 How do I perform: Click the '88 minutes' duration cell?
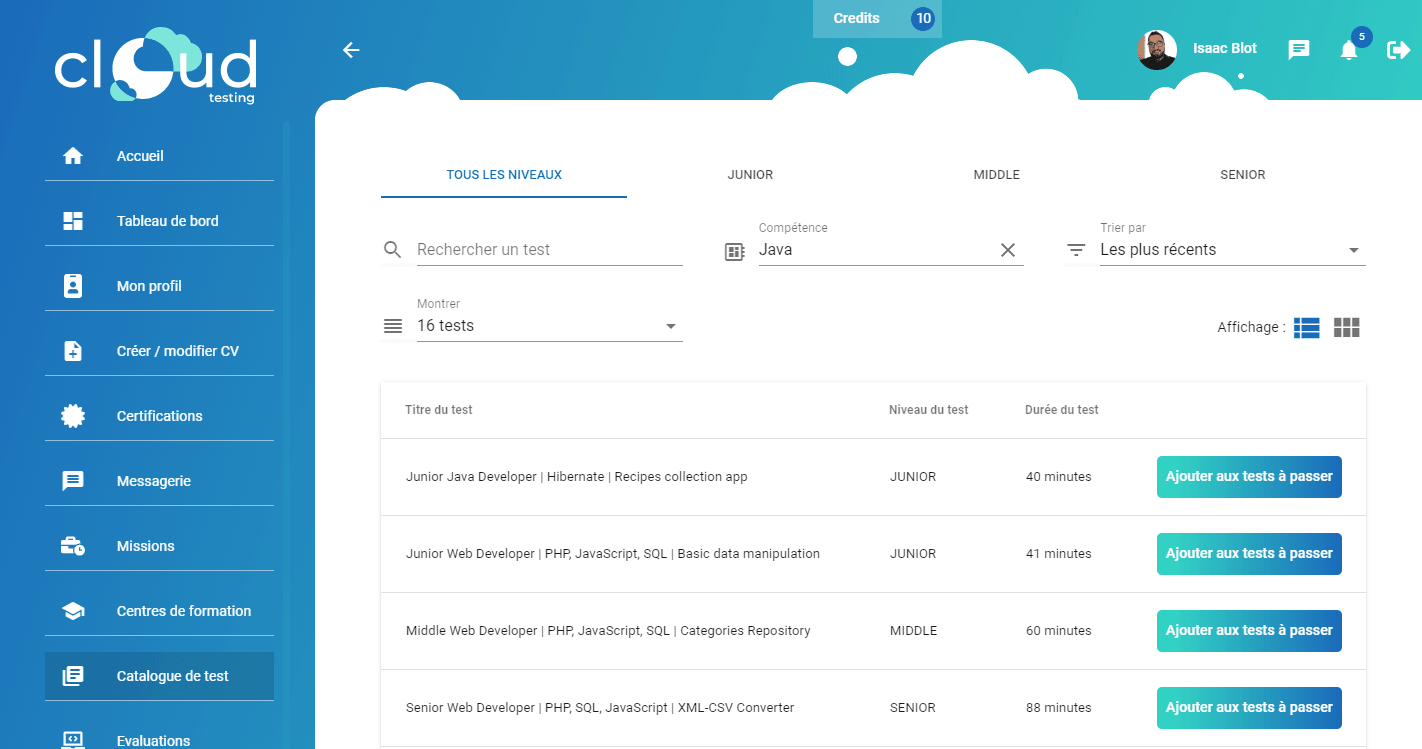coord(1059,708)
